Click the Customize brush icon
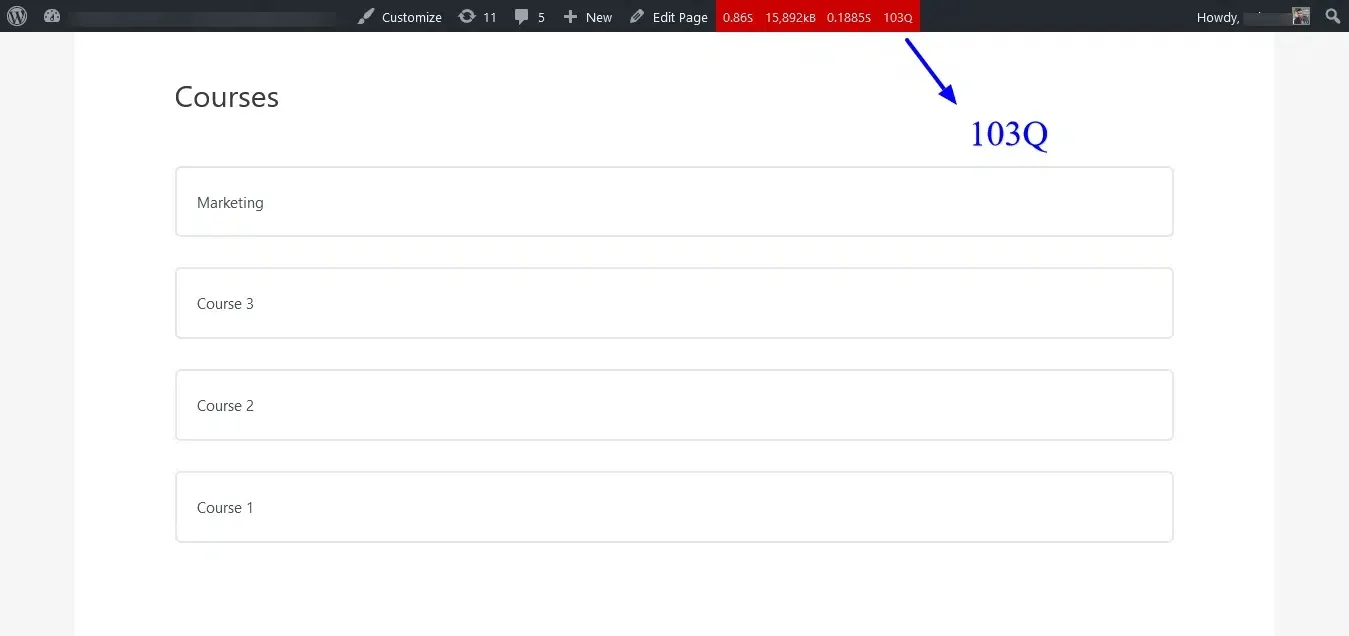 (366, 16)
